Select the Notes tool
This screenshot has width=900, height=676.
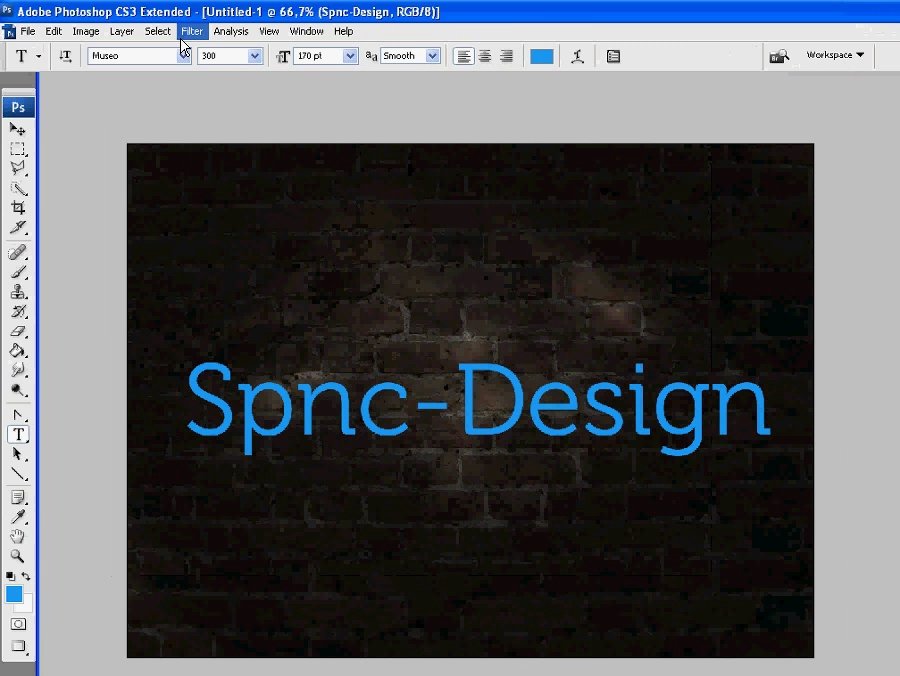[x=18, y=498]
